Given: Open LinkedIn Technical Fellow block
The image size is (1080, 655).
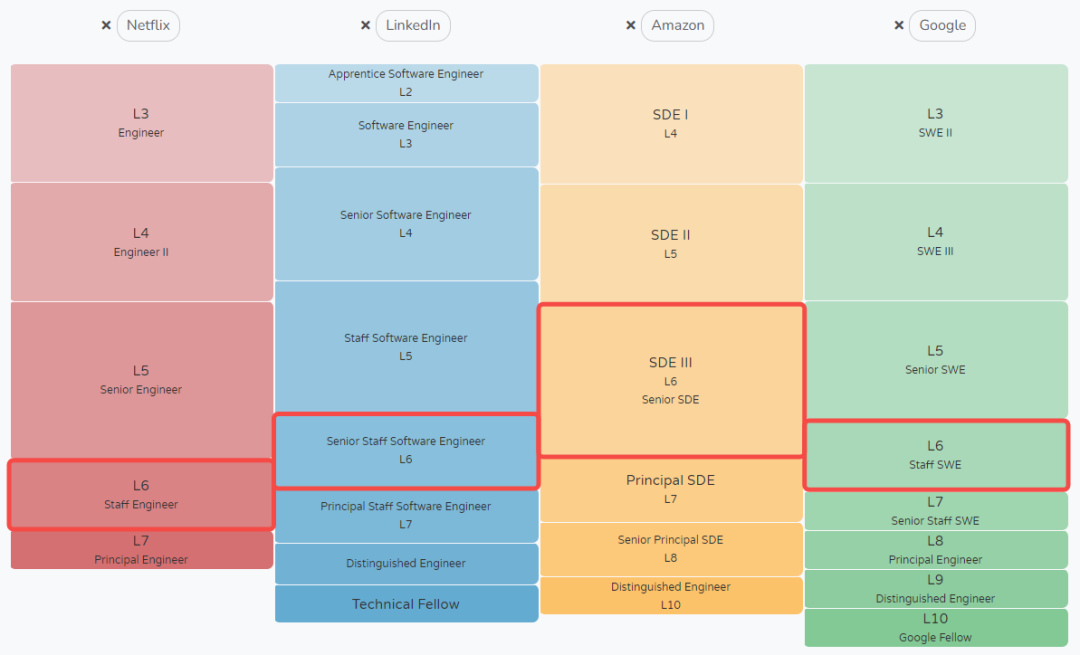Looking at the screenshot, I should coord(406,604).
